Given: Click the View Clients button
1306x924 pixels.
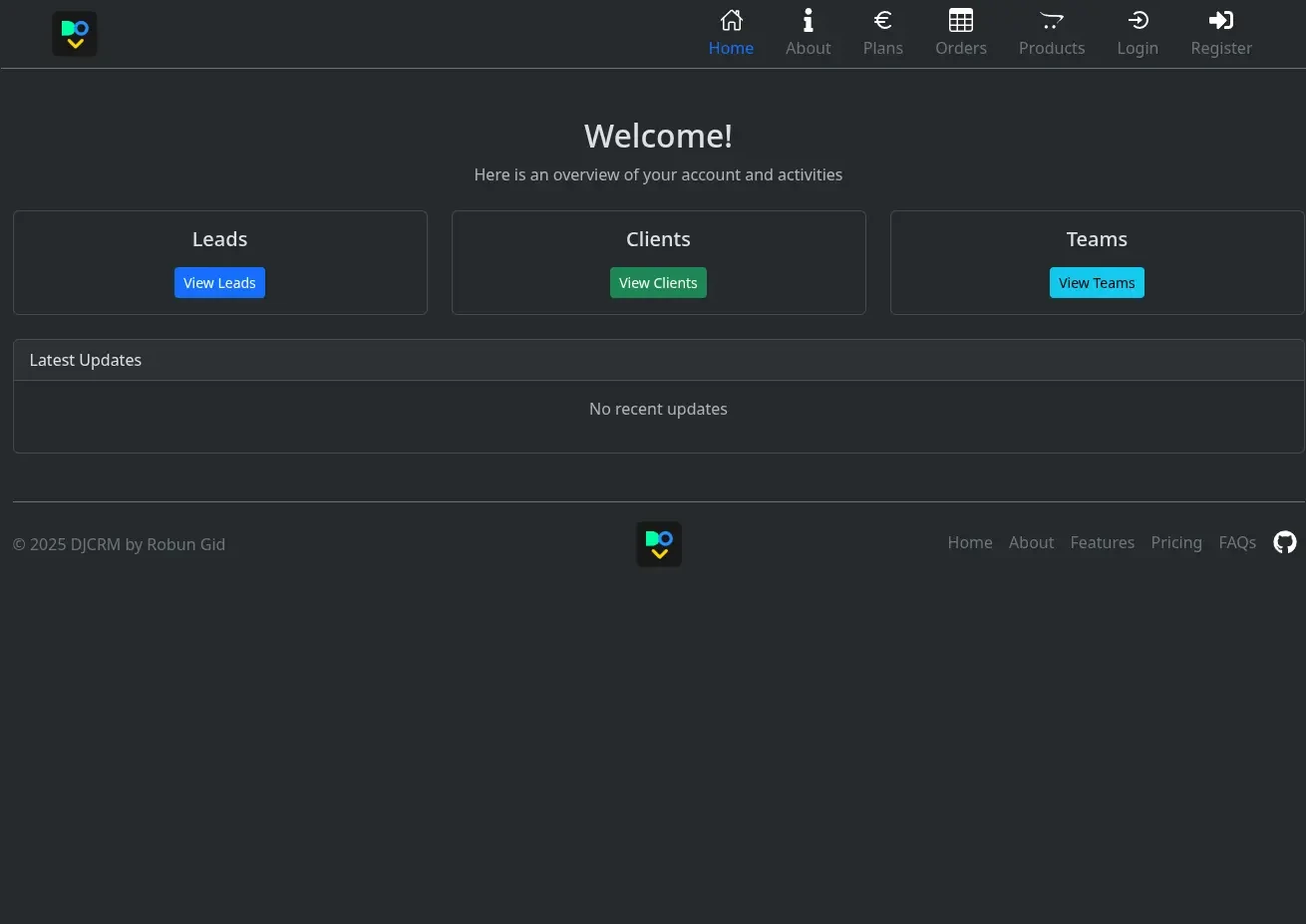Looking at the screenshot, I should point(658,283).
